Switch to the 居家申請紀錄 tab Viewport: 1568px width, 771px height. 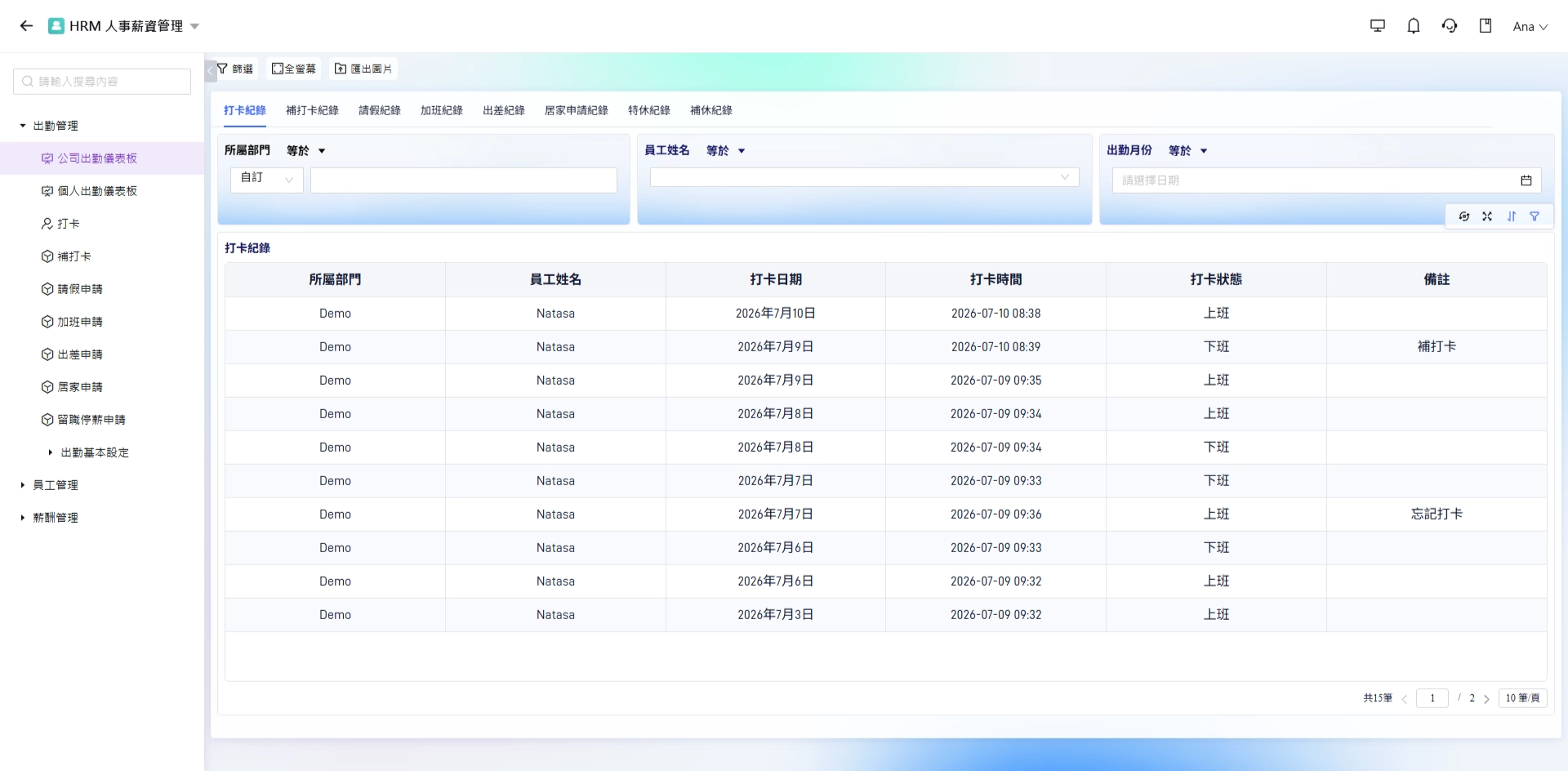(x=577, y=110)
